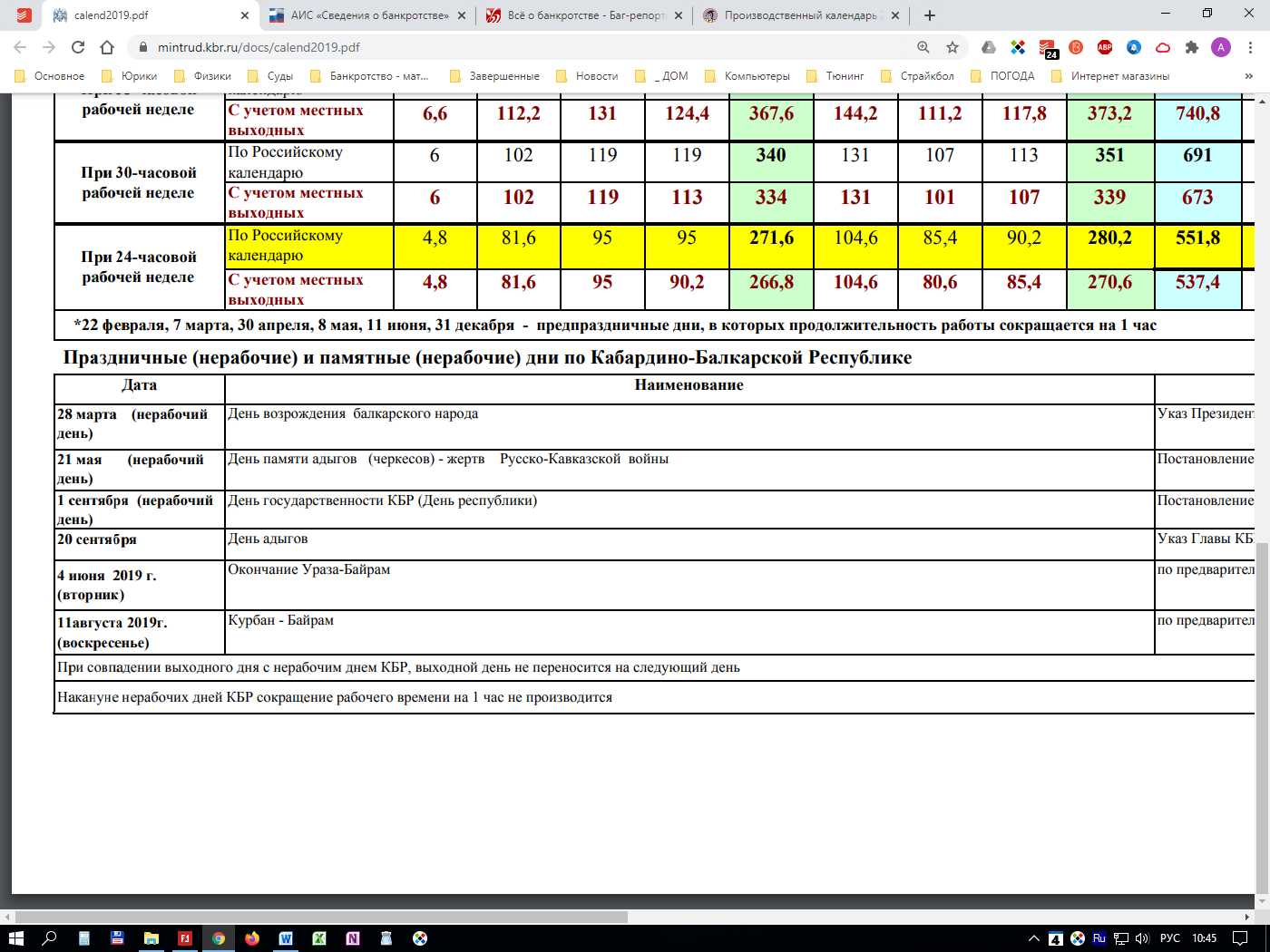The height and width of the screenshot is (952, 1270).
Task: Click the Todoist extension icon with badge 24
Action: [x=1047, y=48]
